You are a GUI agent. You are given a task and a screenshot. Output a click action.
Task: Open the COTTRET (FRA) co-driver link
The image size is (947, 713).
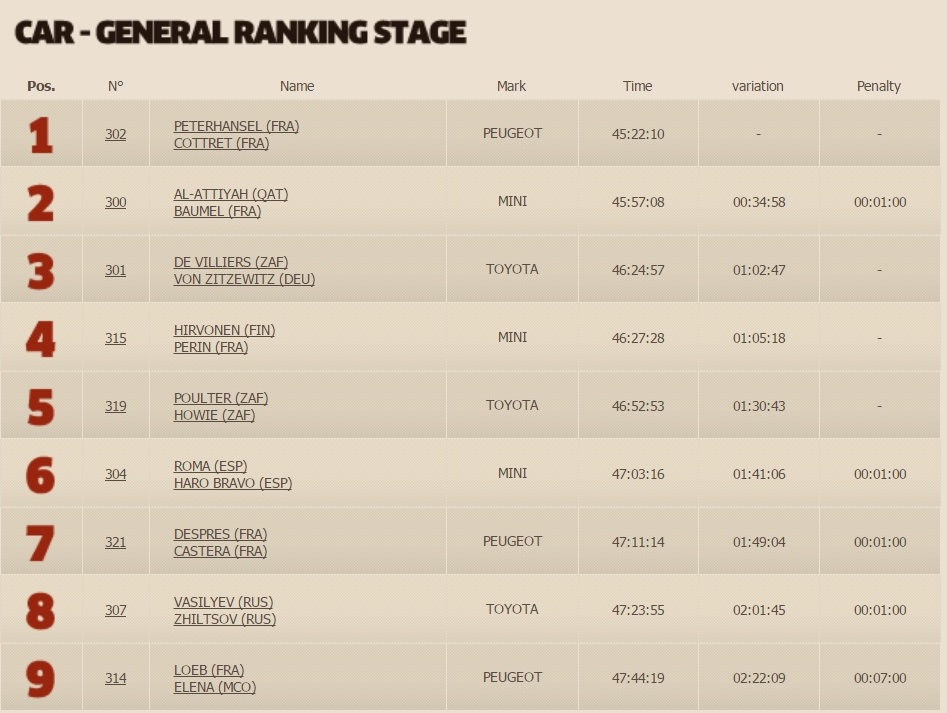[x=221, y=143]
